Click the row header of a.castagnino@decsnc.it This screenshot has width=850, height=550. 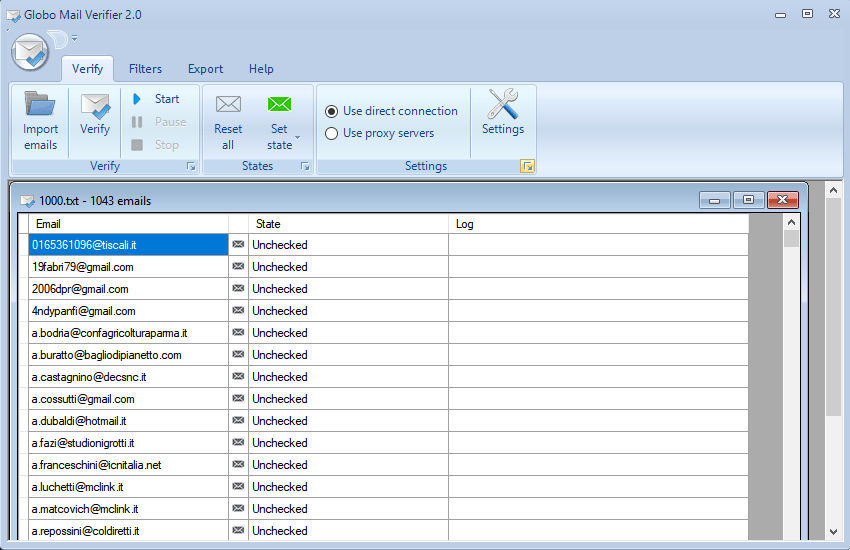point(23,377)
